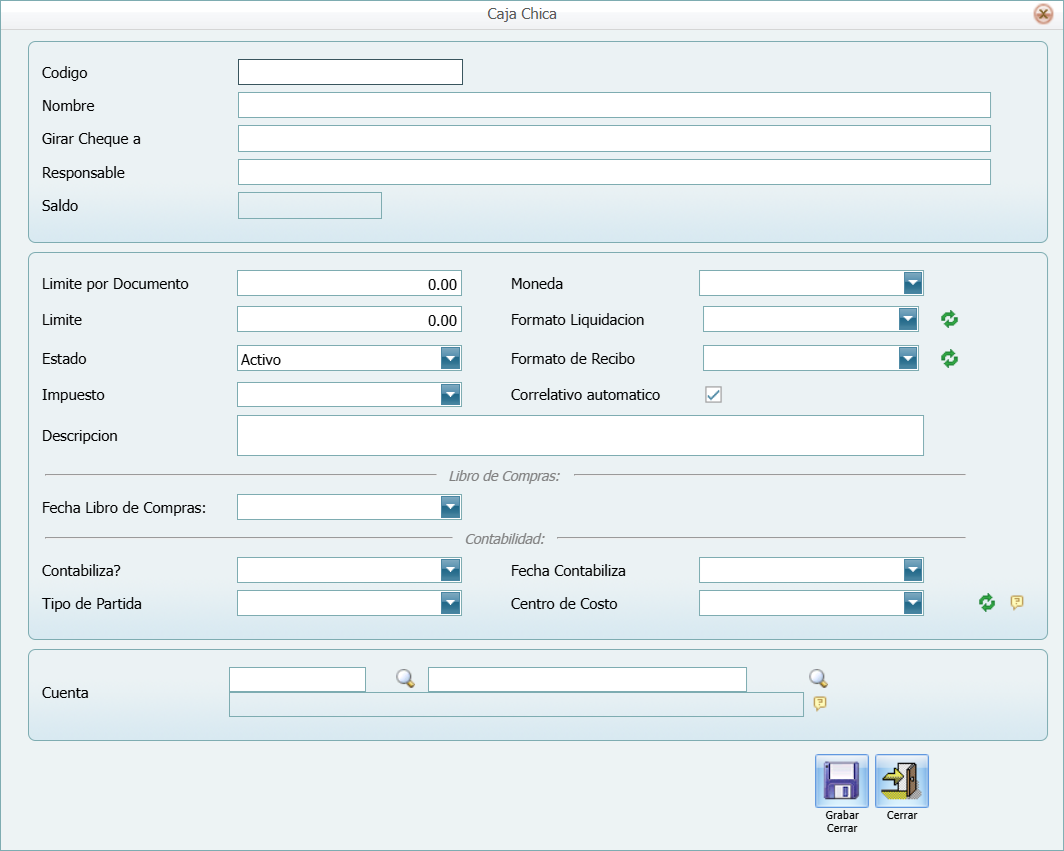Image resolution: width=1064 pixels, height=851 pixels.
Task: Refresh the Centro de Costo list
Action: [x=987, y=602]
